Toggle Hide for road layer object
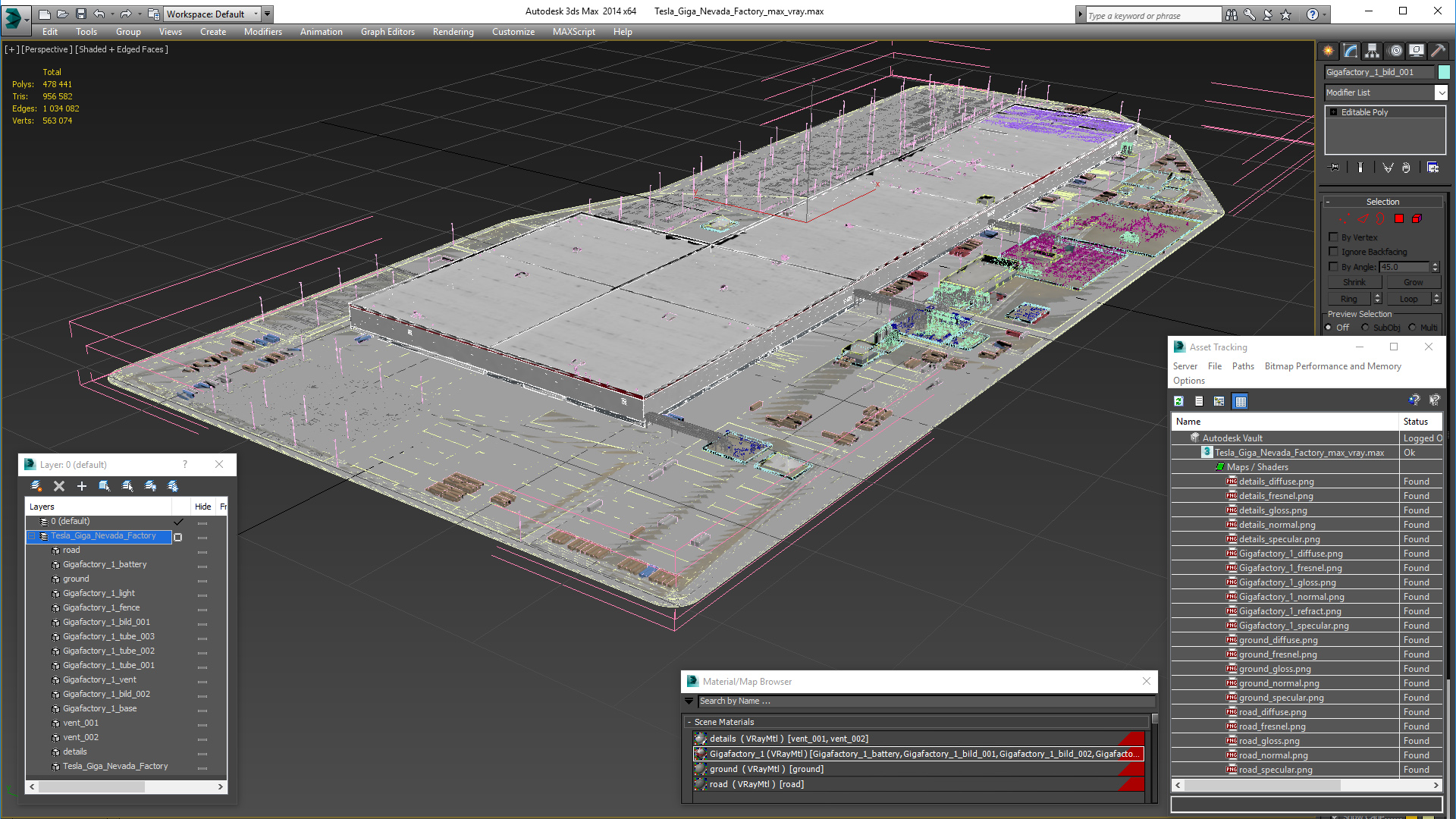The height and width of the screenshot is (819, 1456). (x=202, y=551)
